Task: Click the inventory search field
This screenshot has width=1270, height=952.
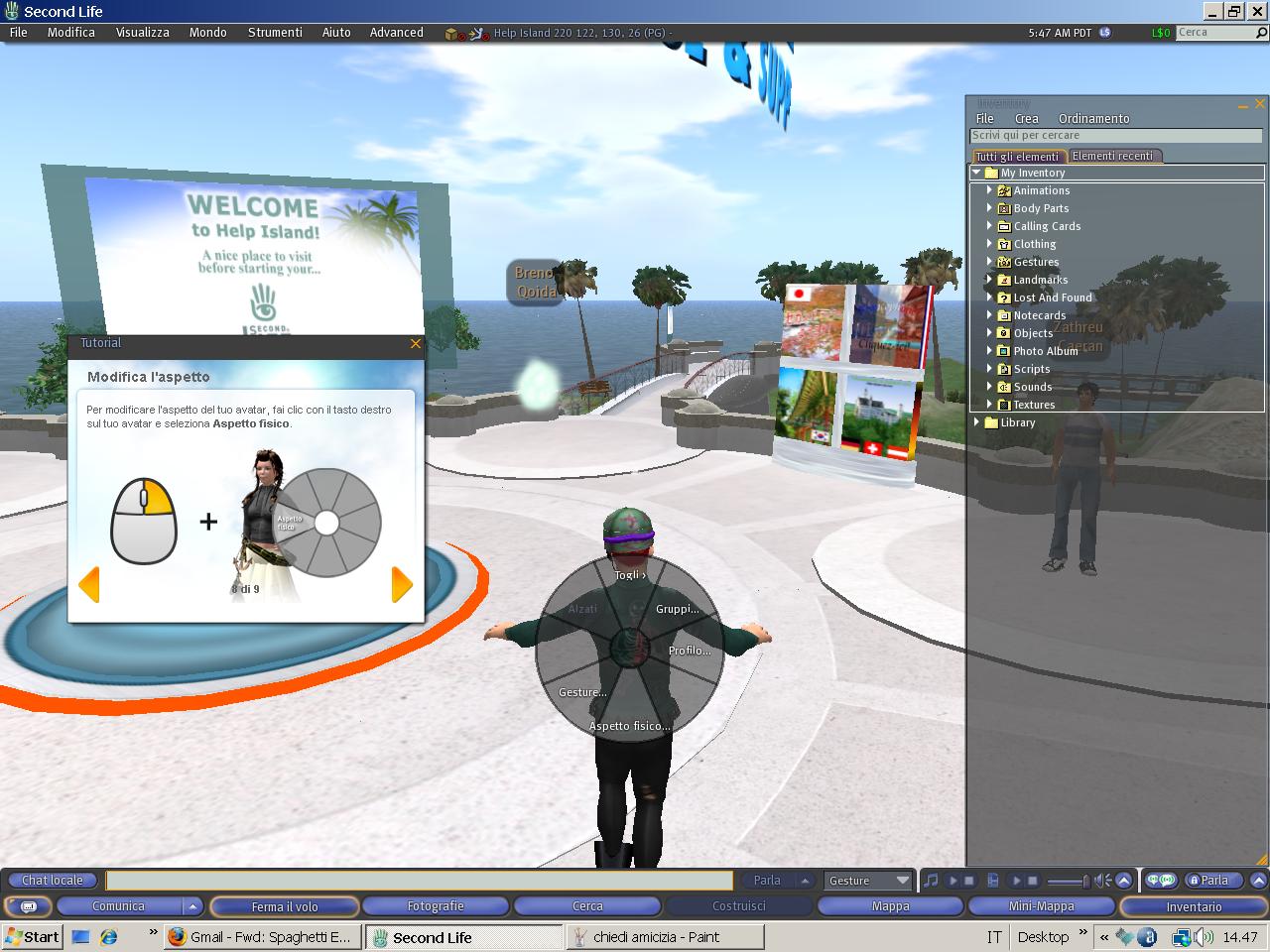Action: 1117,136
